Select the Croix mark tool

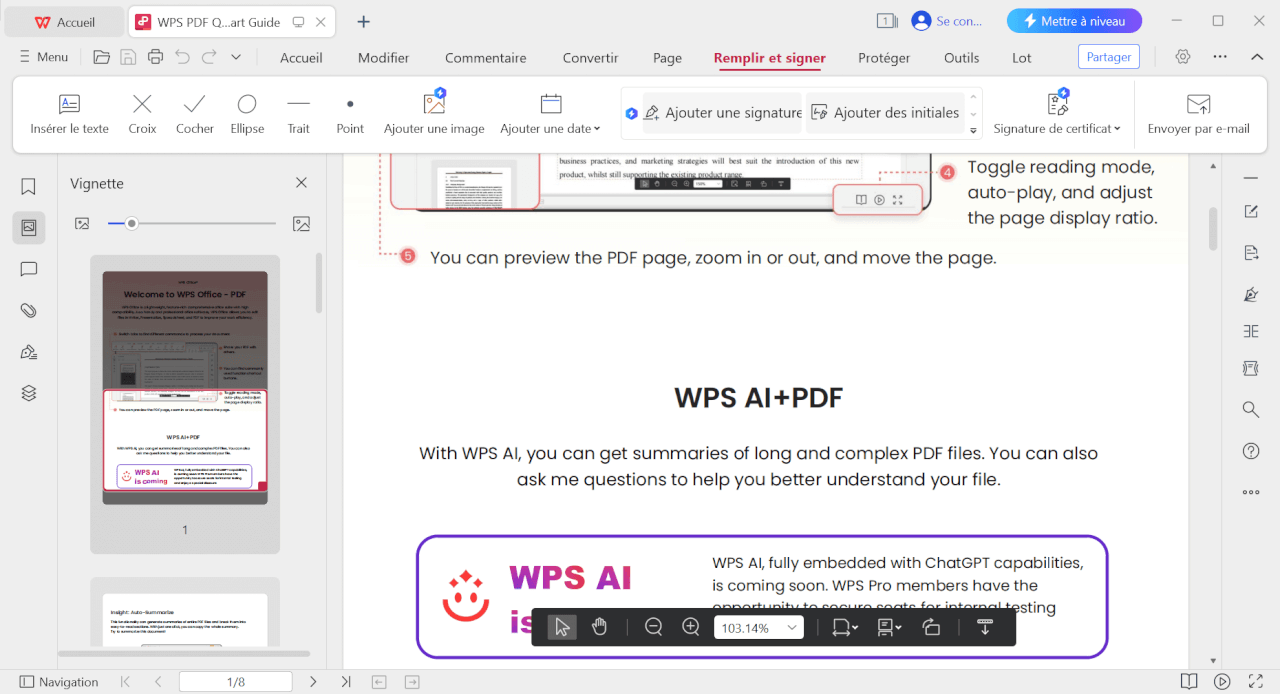[142, 114]
